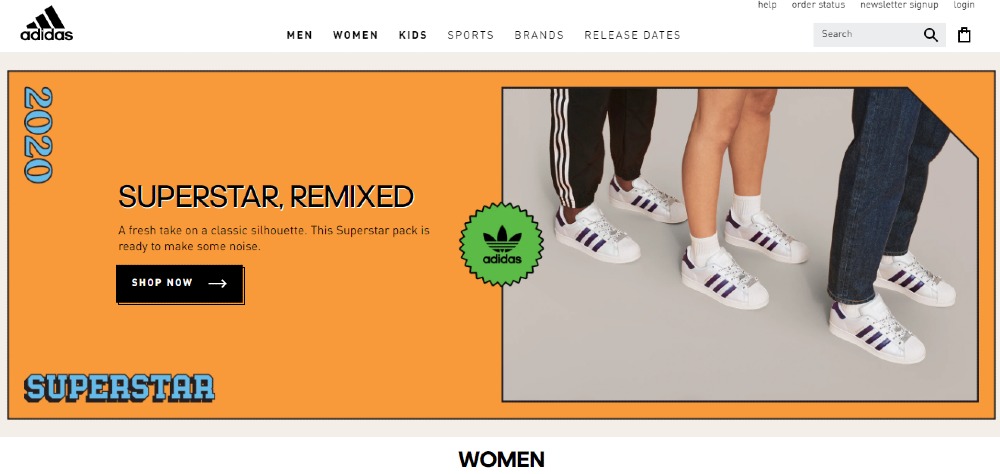This screenshot has height=474, width=1000.
Task: Click the Superstar sneakers banner photo
Action: click(740, 245)
